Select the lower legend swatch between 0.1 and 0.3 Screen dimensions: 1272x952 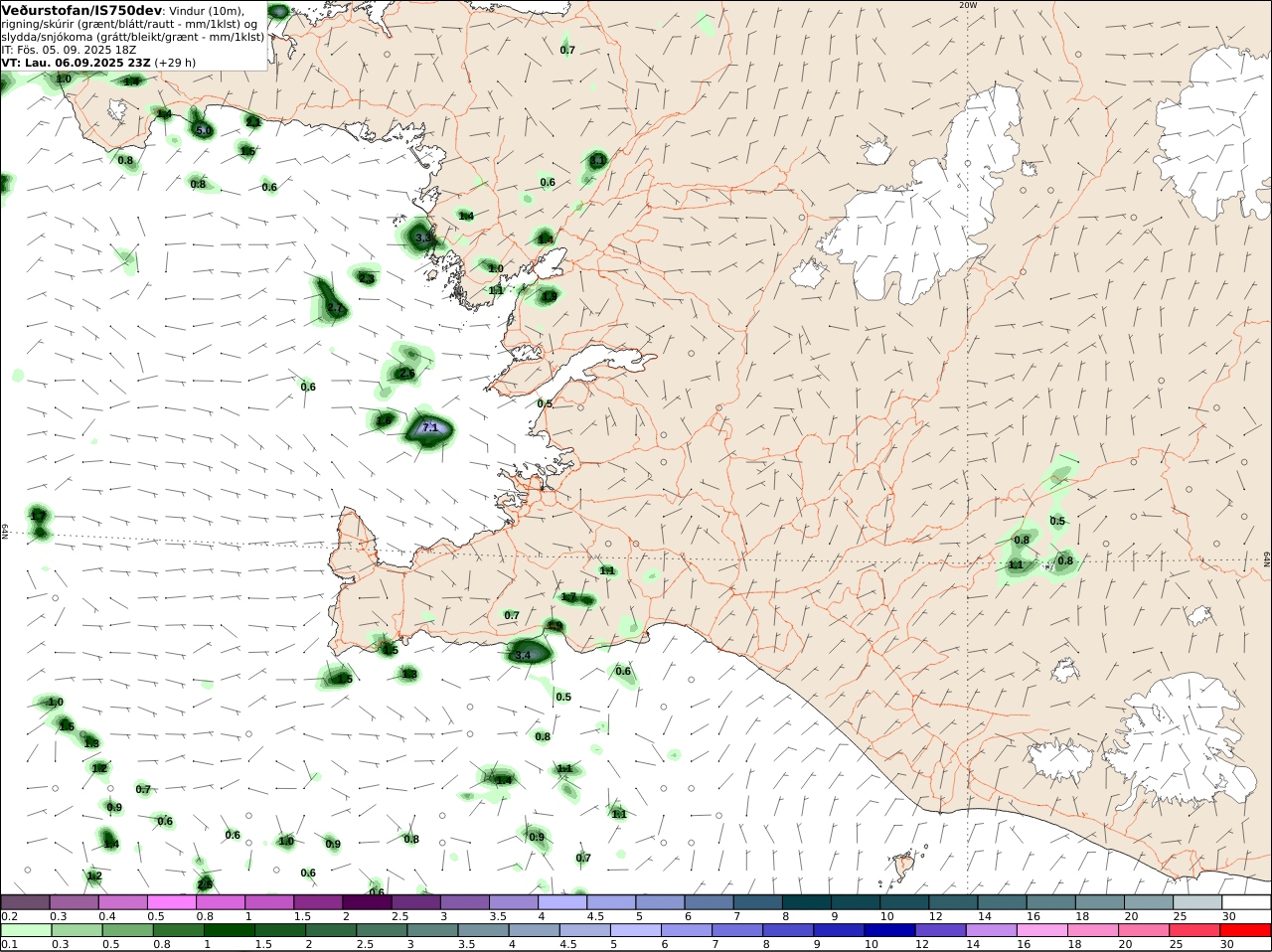tap(28, 930)
